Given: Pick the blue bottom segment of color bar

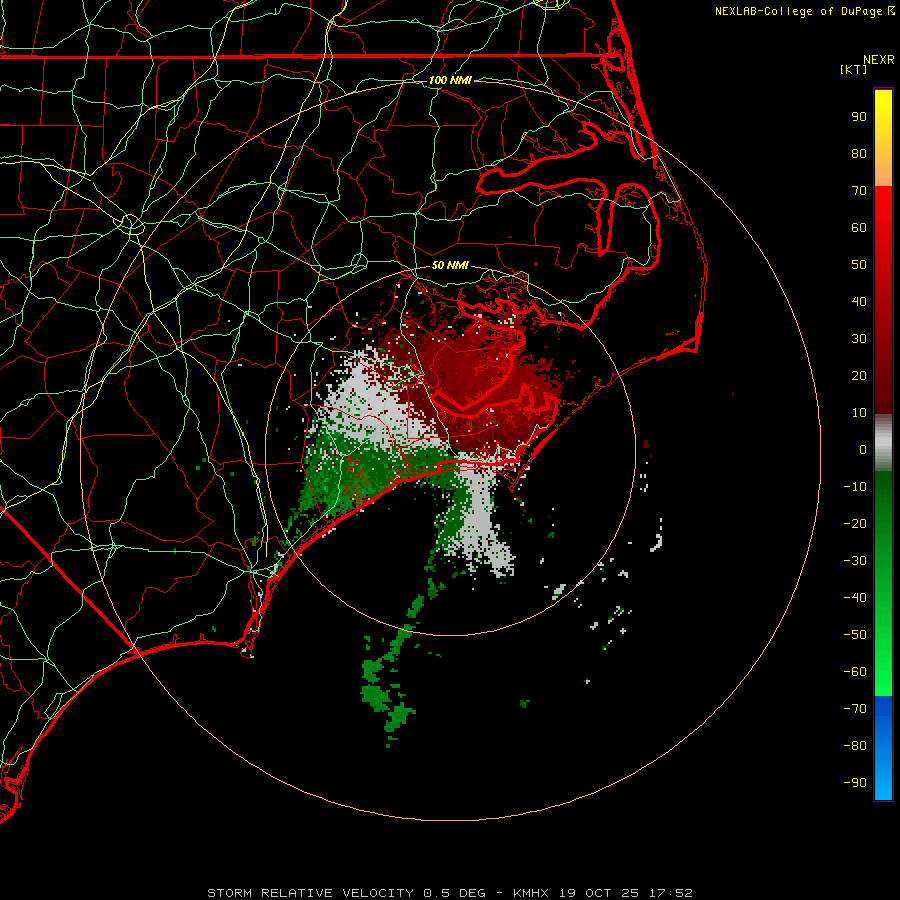Looking at the screenshot, I should (x=883, y=748).
